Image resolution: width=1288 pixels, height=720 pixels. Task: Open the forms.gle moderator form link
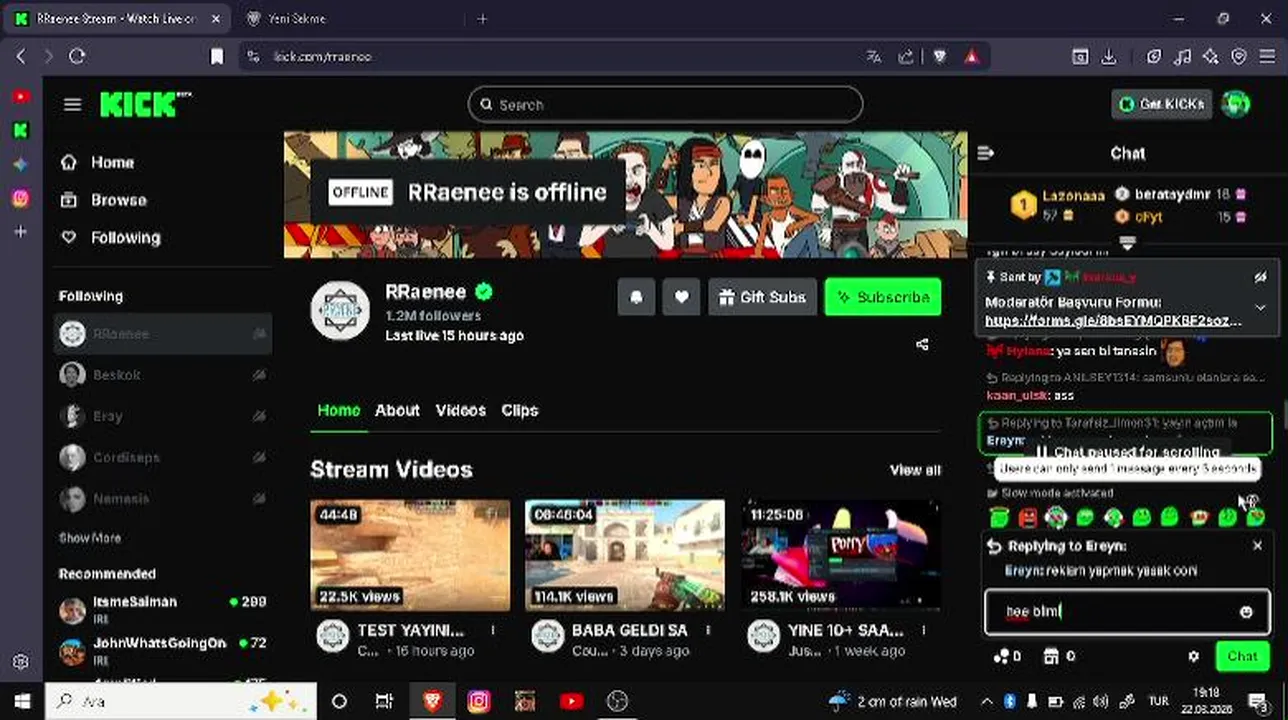point(1113,321)
